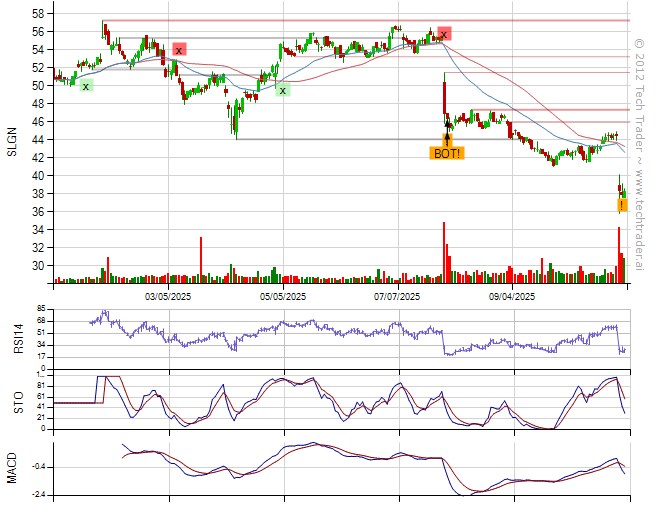Click the RSI14 indicator panel label
Viewport: 657px width, 514px height.
click(13, 339)
